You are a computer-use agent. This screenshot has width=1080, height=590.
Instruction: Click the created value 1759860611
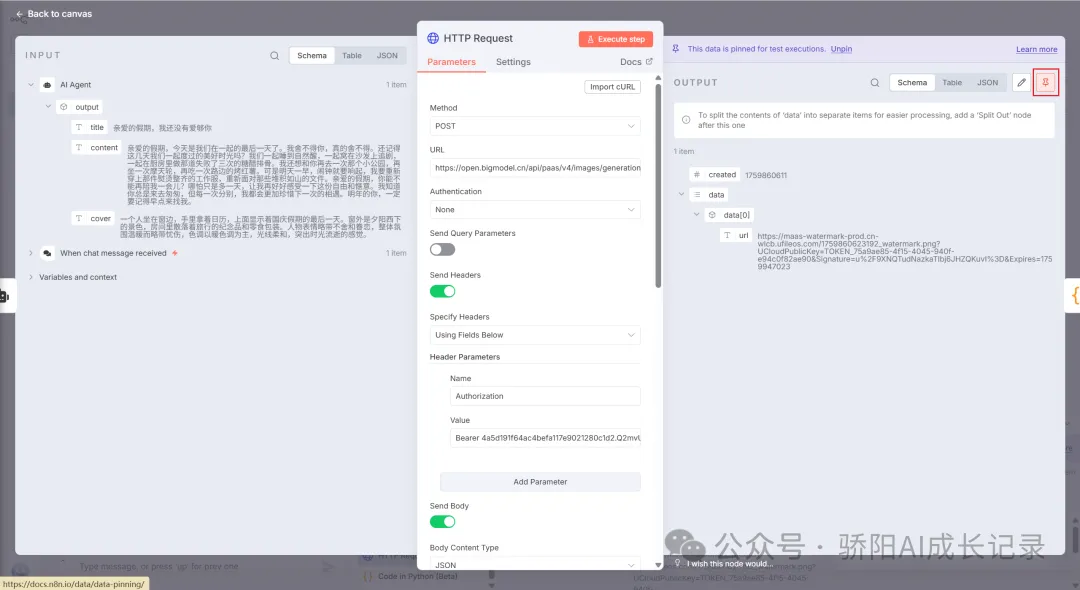click(765, 175)
